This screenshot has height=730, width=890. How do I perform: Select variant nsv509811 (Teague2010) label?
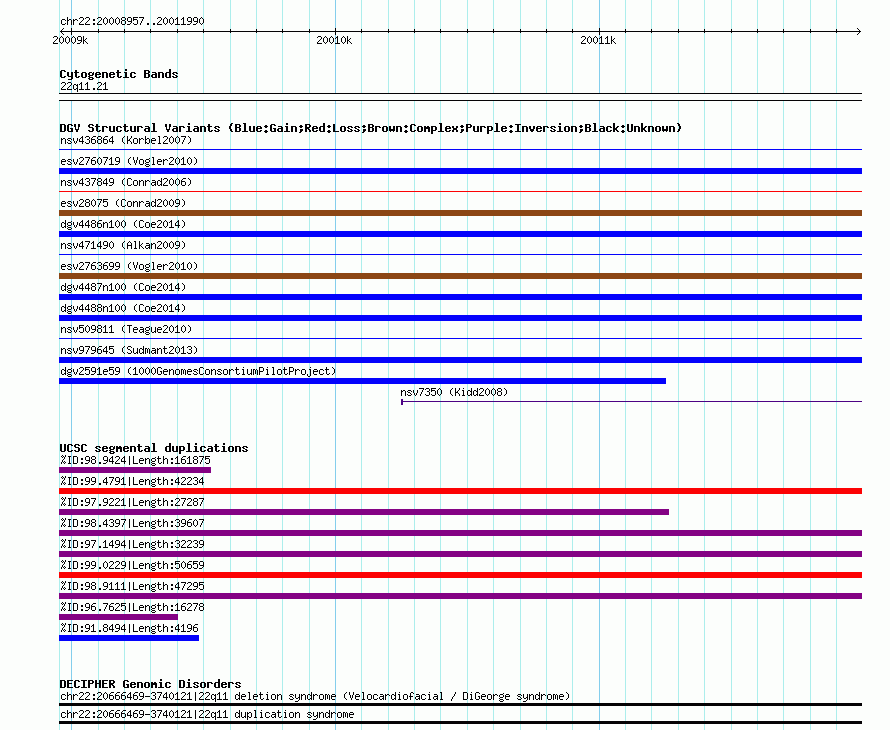tap(126, 329)
